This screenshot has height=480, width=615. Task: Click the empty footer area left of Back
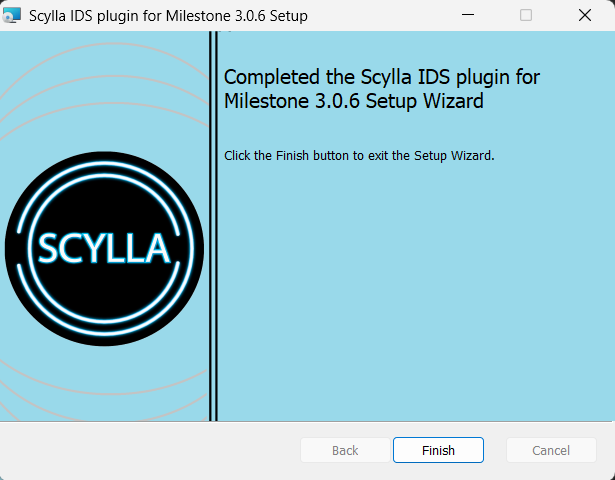pyautogui.click(x=150, y=450)
